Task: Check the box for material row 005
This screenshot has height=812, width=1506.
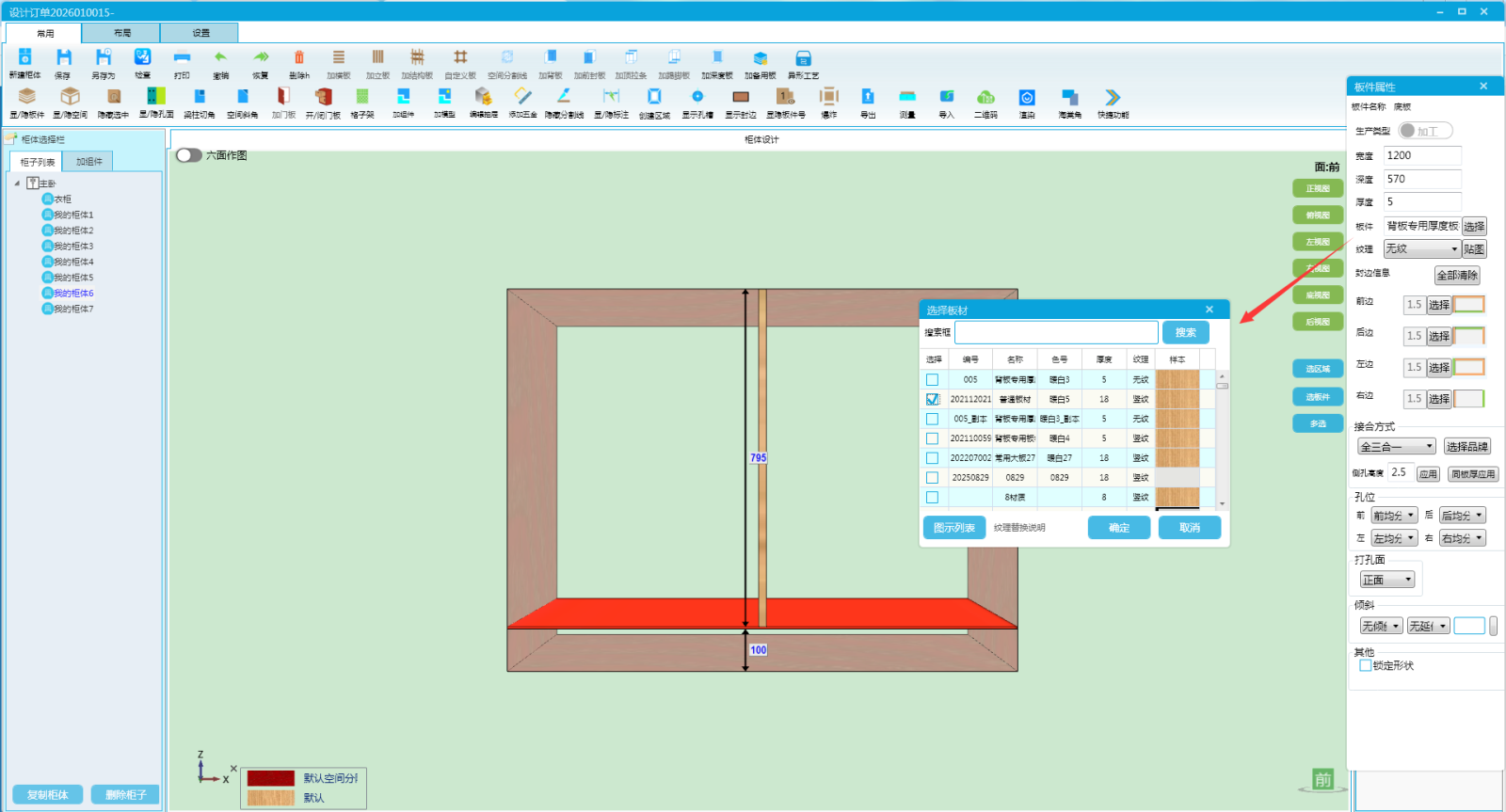Action: 932,380
